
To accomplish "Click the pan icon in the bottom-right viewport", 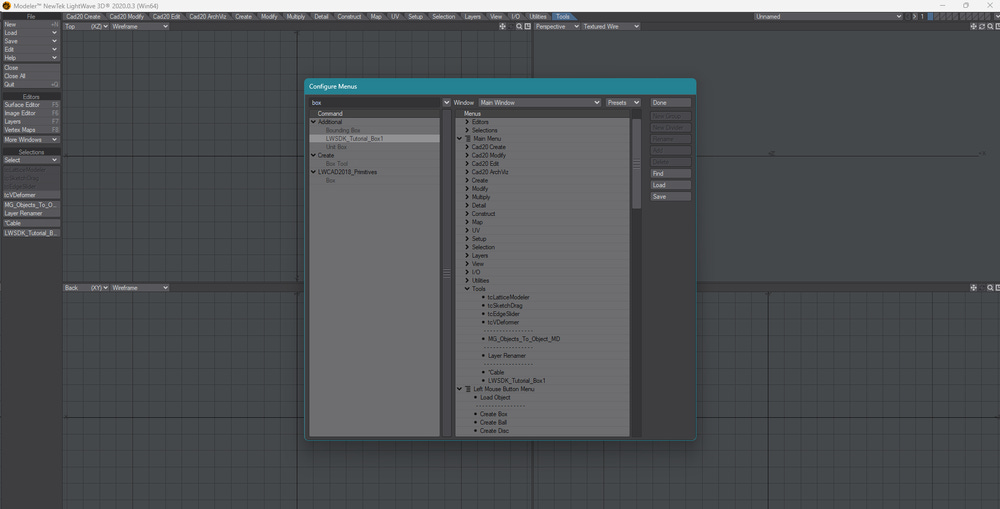I will [x=973, y=288].
